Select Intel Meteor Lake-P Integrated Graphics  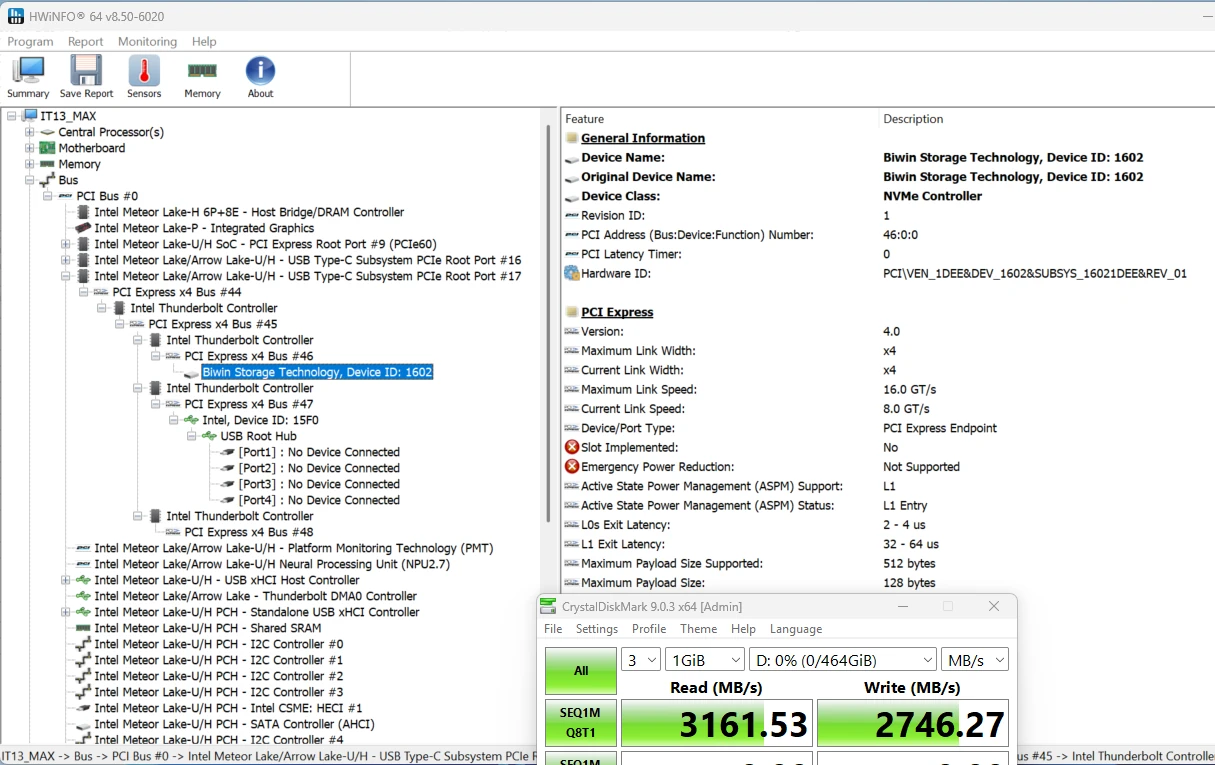click(204, 228)
